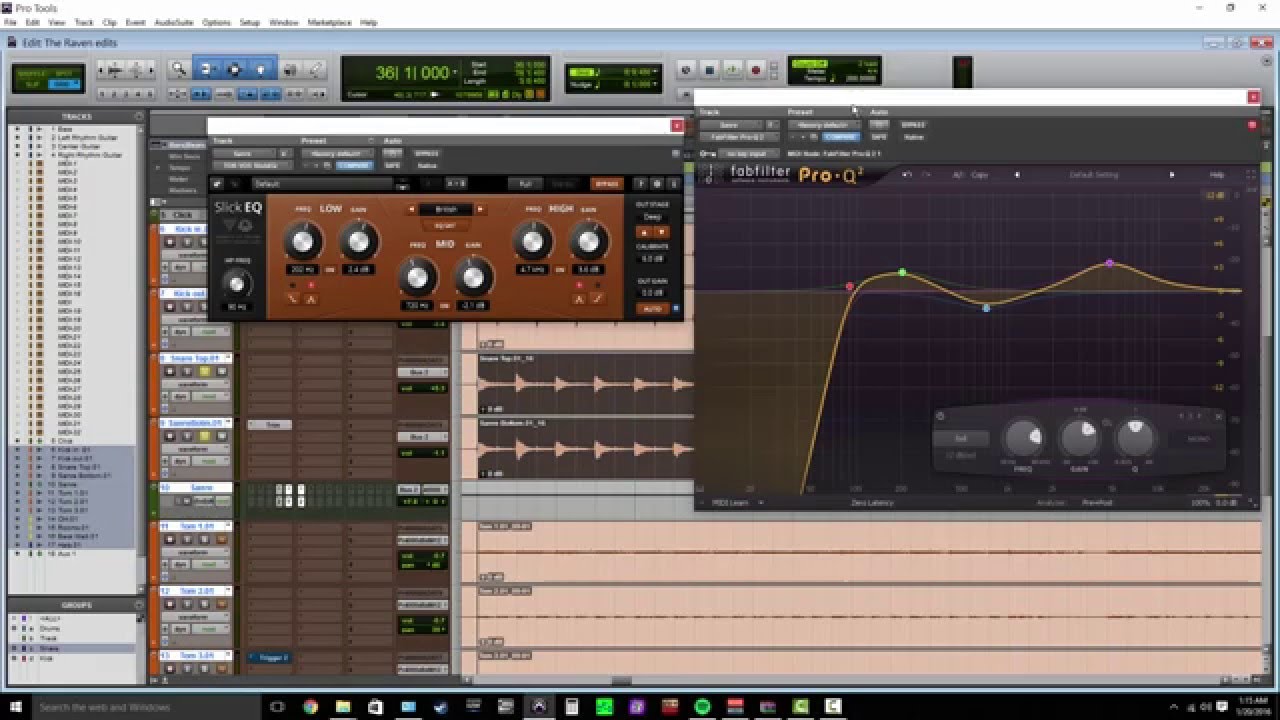The width and height of the screenshot is (1280, 720).
Task: Open the Pro-Q window factory default preset dropdown
Action: [822, 125]
